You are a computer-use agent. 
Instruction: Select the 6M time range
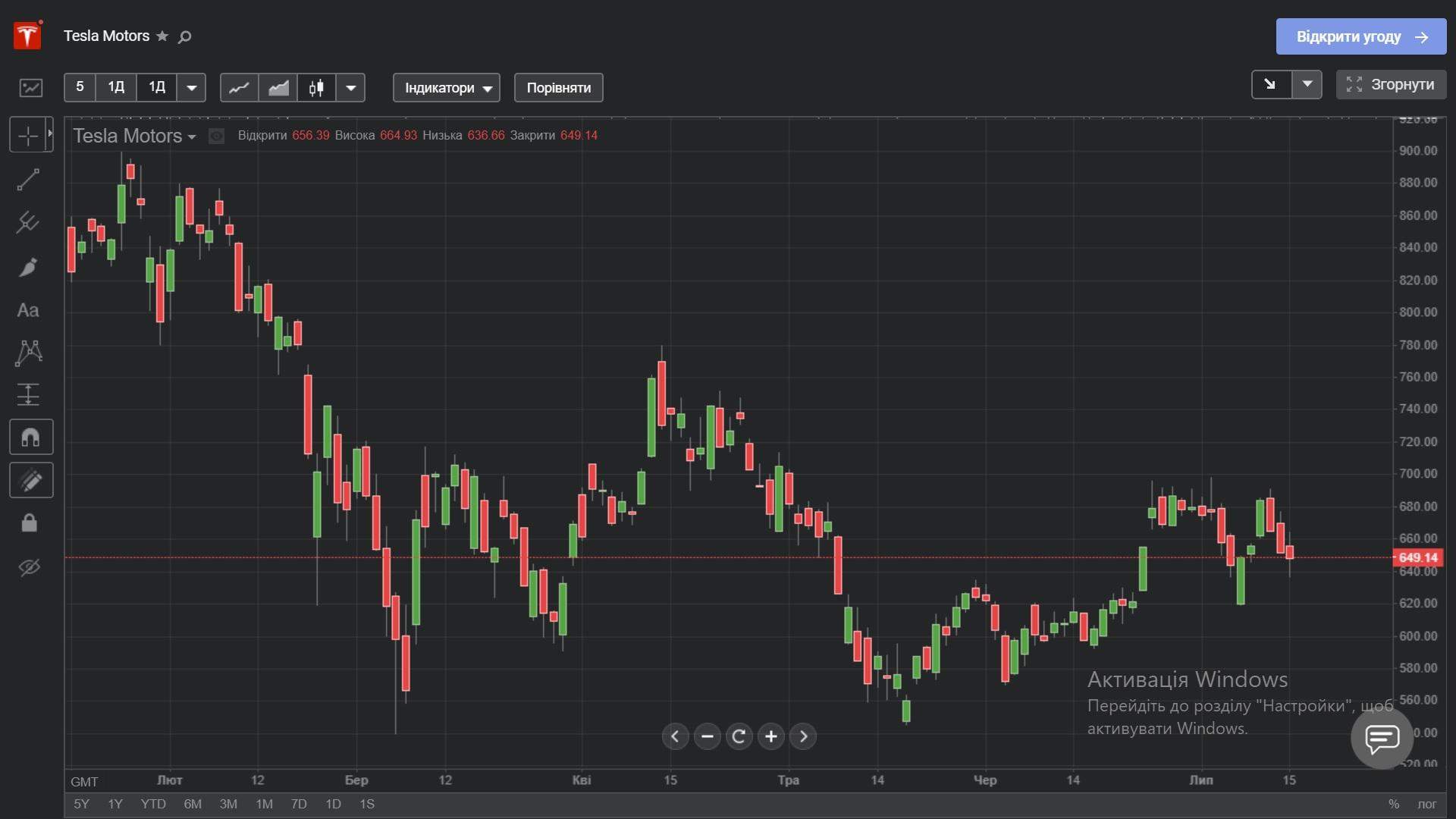193,804
